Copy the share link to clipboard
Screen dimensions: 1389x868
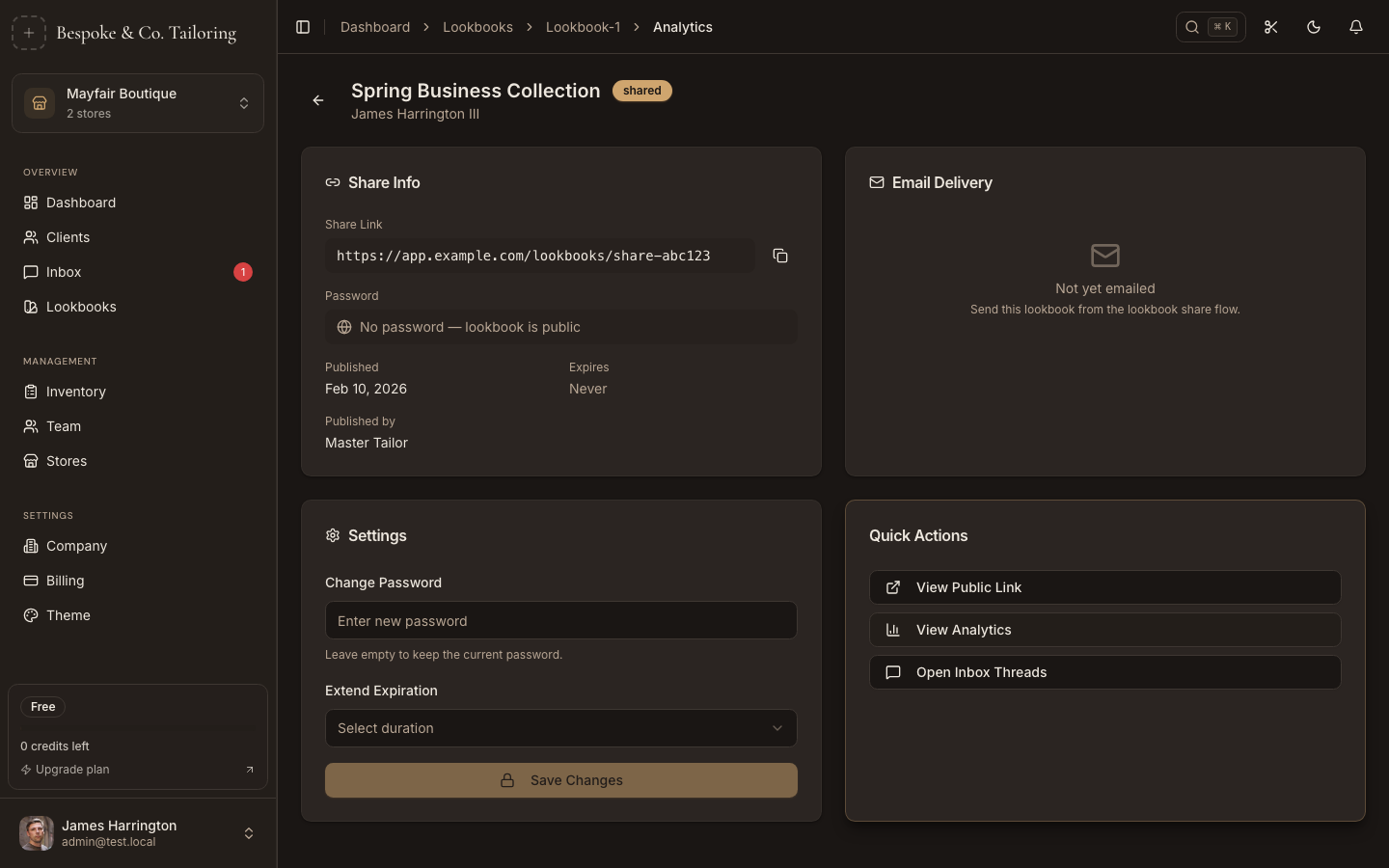click(780, 256)
